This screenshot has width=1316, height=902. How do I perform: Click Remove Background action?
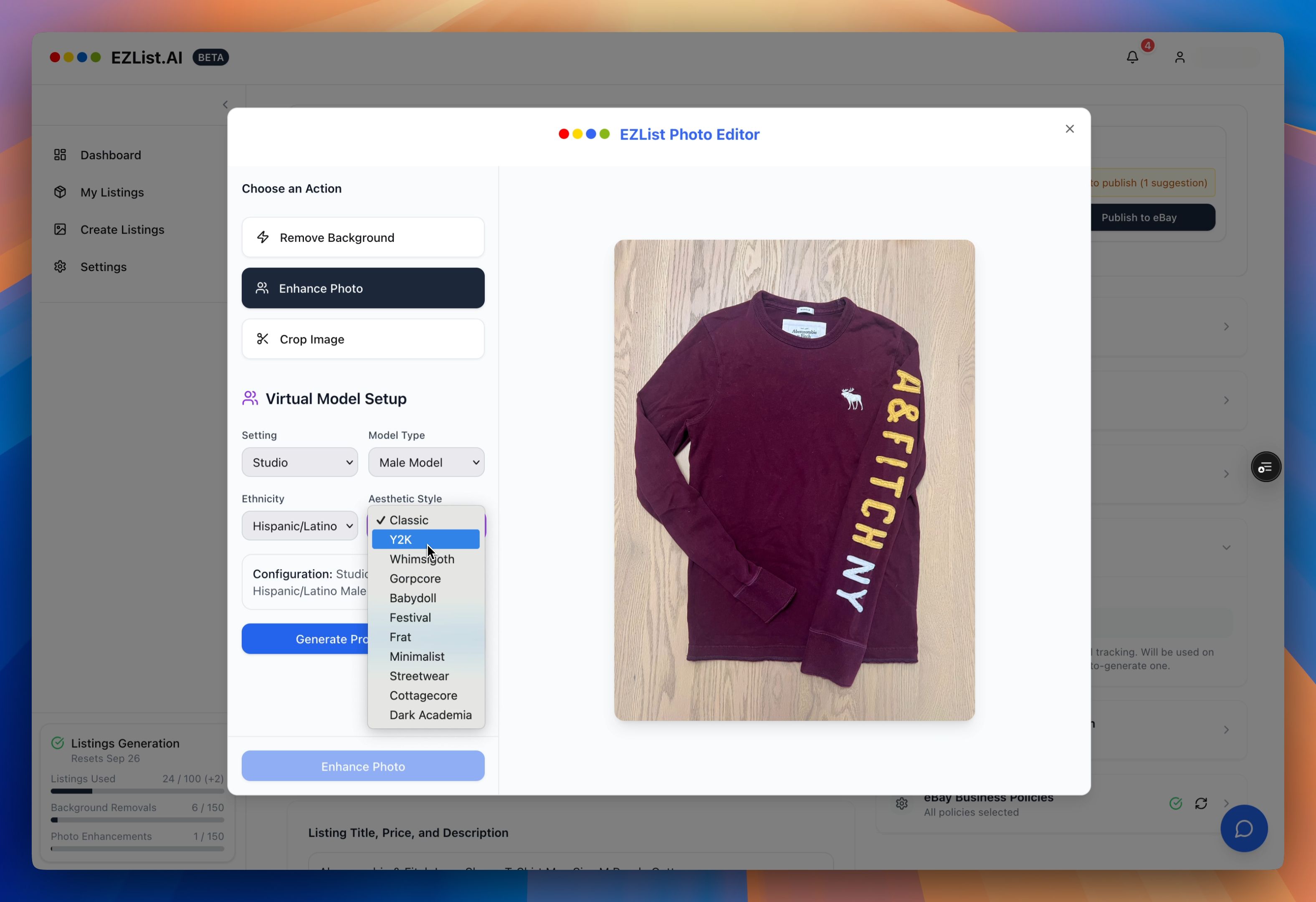click(x=362, y=237)
